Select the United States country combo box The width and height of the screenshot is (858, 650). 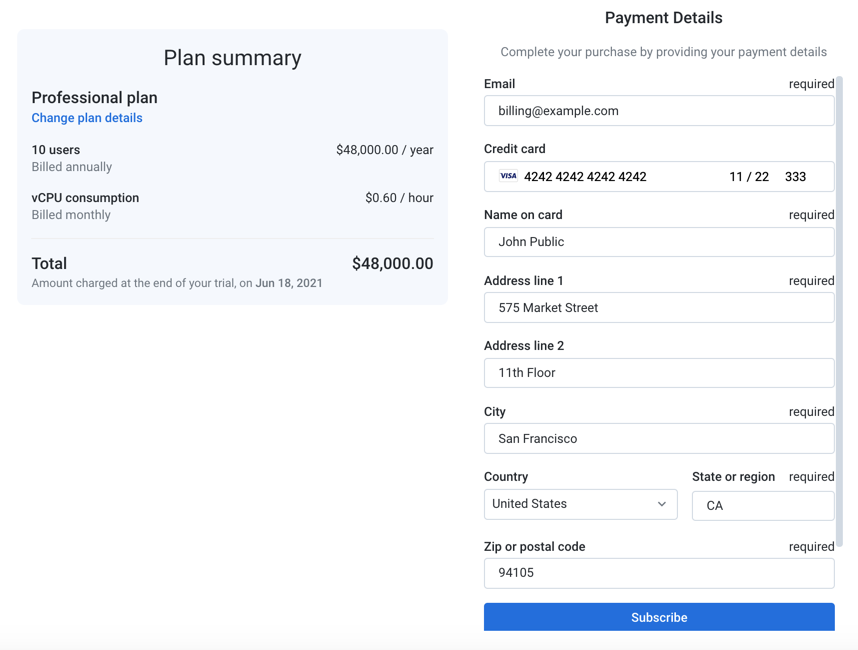click(x=570, y=504)
